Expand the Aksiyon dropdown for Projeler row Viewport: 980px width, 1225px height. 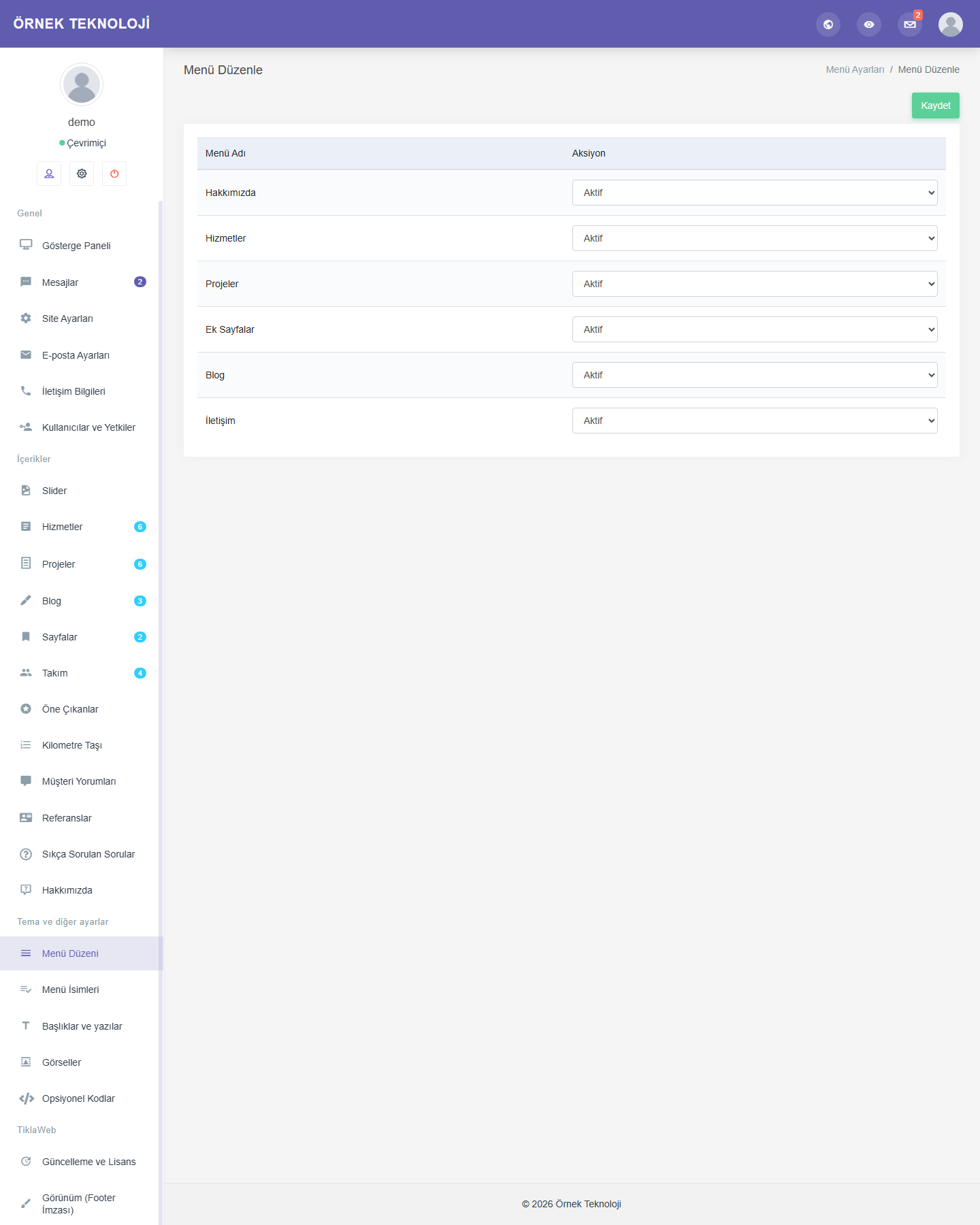pos(755,284)
